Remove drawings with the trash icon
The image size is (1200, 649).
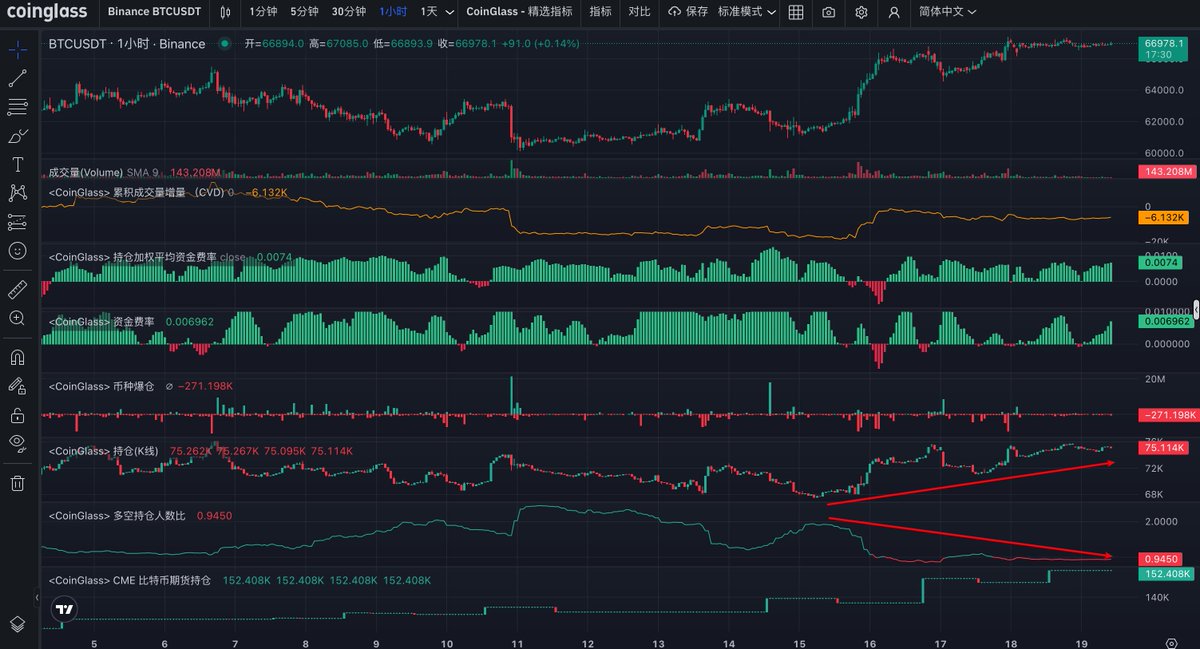17,484
